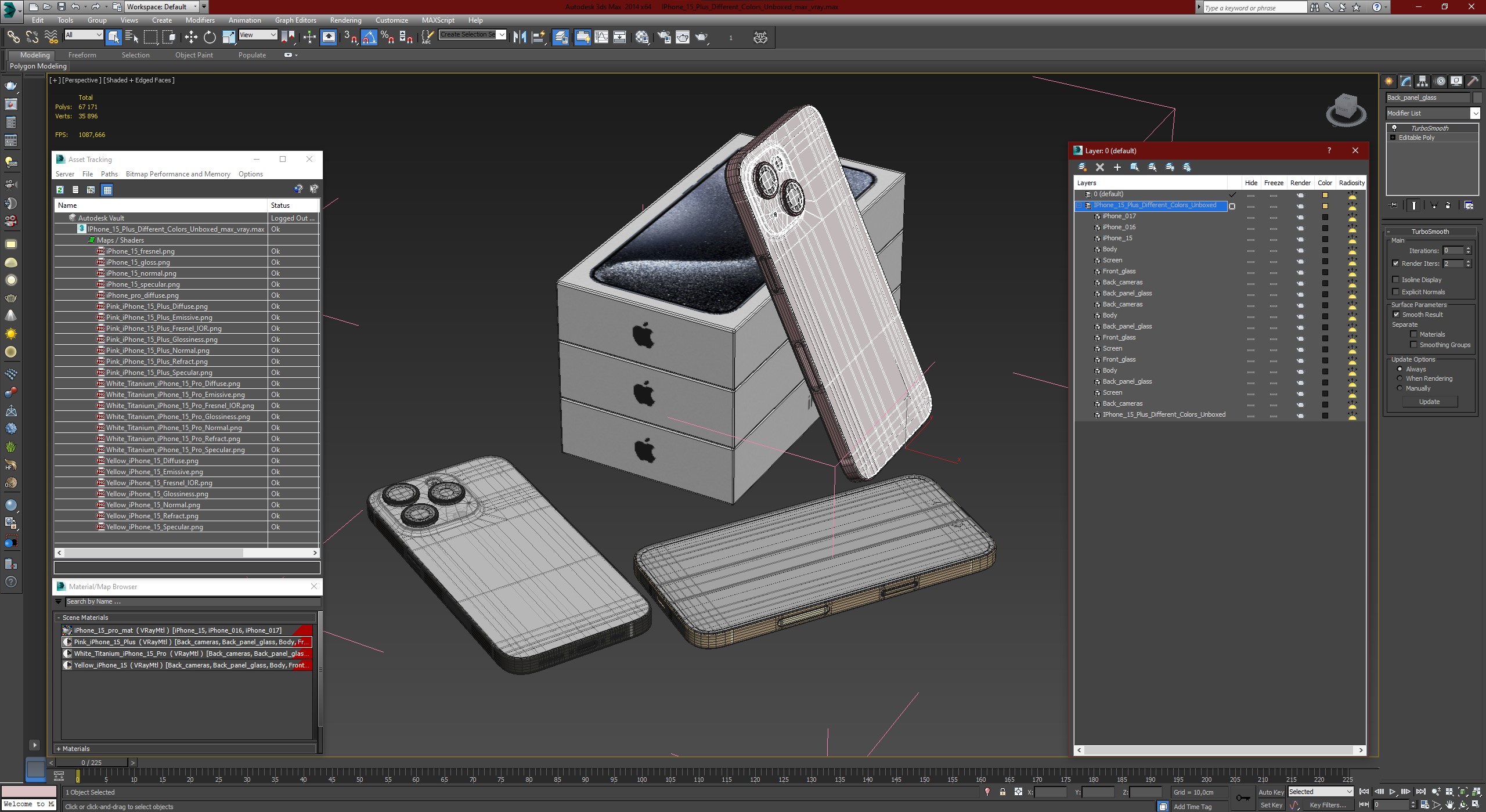Click the Add Time Tag label
The height and width of the screenshot is (812, 1486).
pyautogui.click(x=1192, y=807)
